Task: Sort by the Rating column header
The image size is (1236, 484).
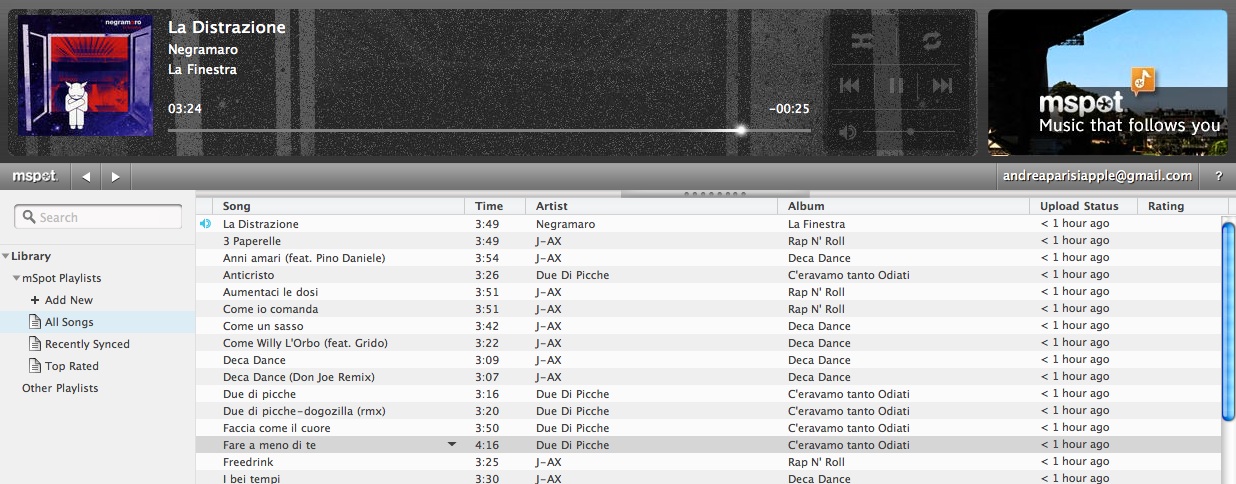Action: click(1184, 206)
